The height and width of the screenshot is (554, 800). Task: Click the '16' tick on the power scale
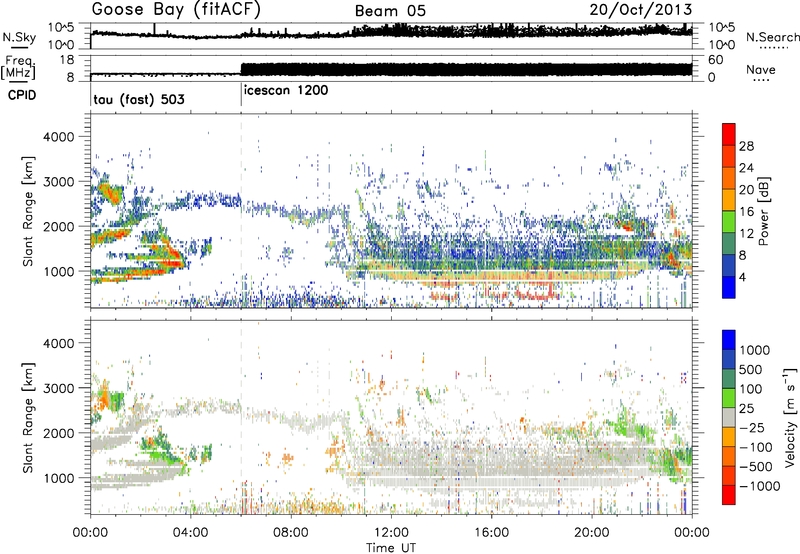pos(746,212)
